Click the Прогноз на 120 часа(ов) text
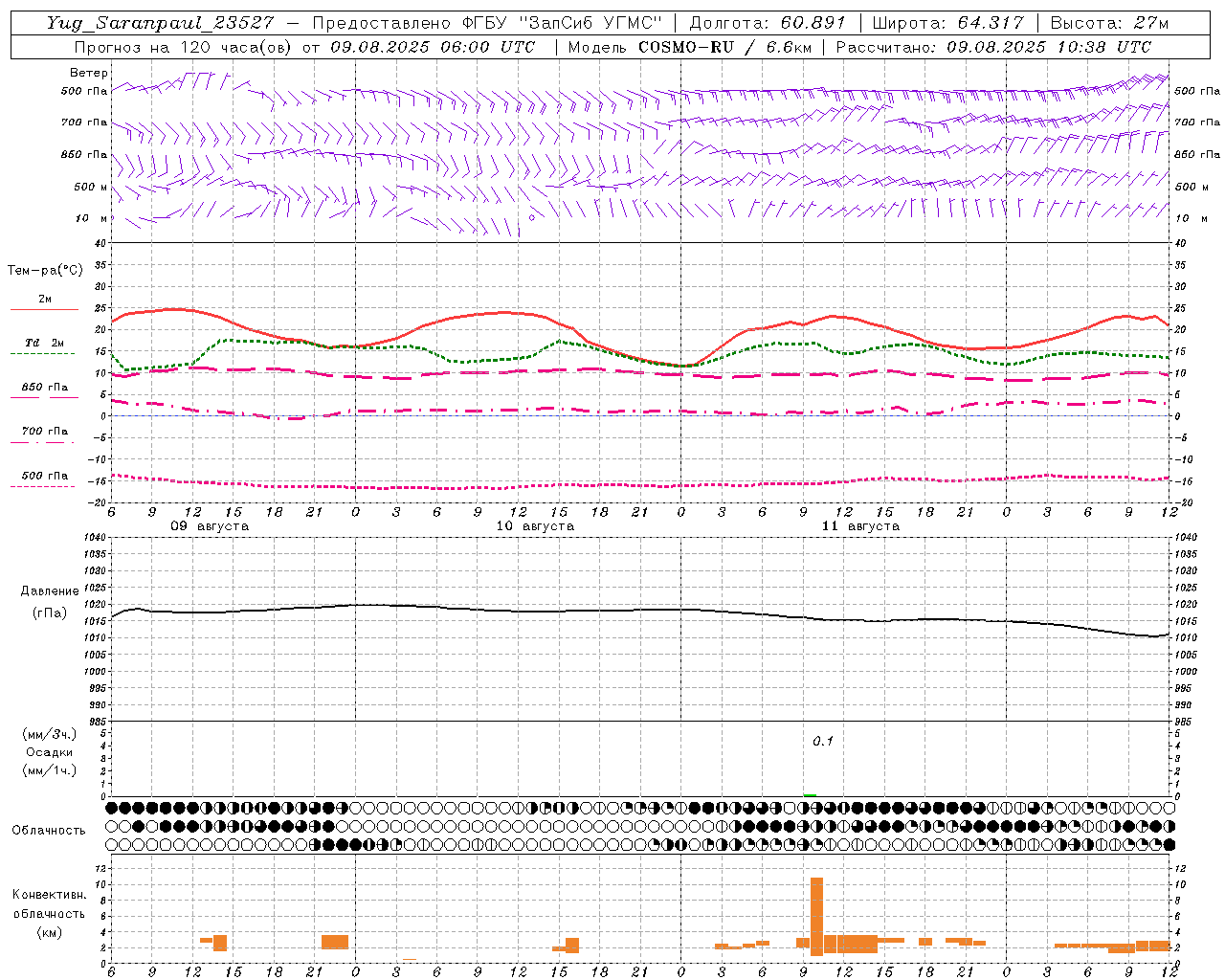 pos(184,47)
